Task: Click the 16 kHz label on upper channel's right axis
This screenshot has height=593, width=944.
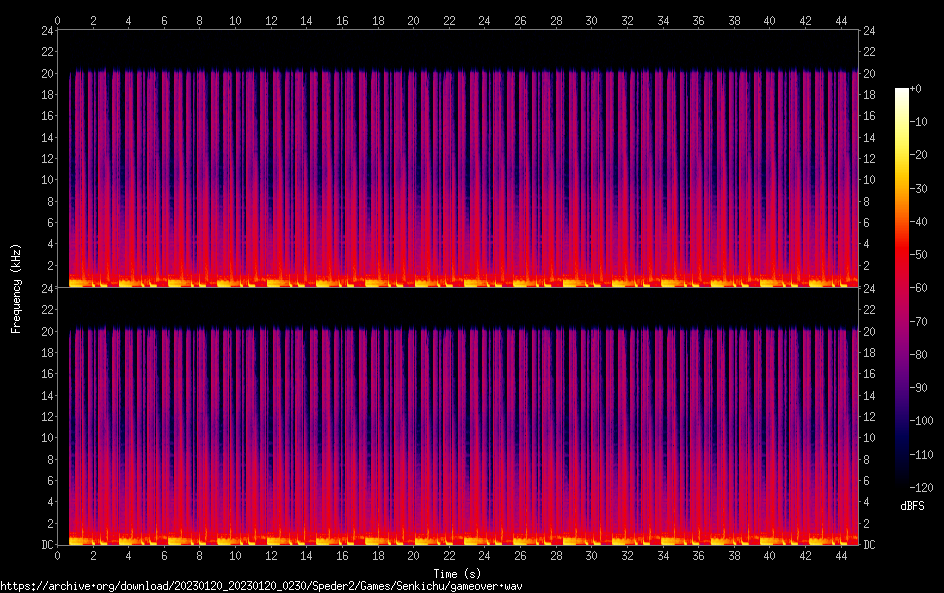Action: [870, 116]
